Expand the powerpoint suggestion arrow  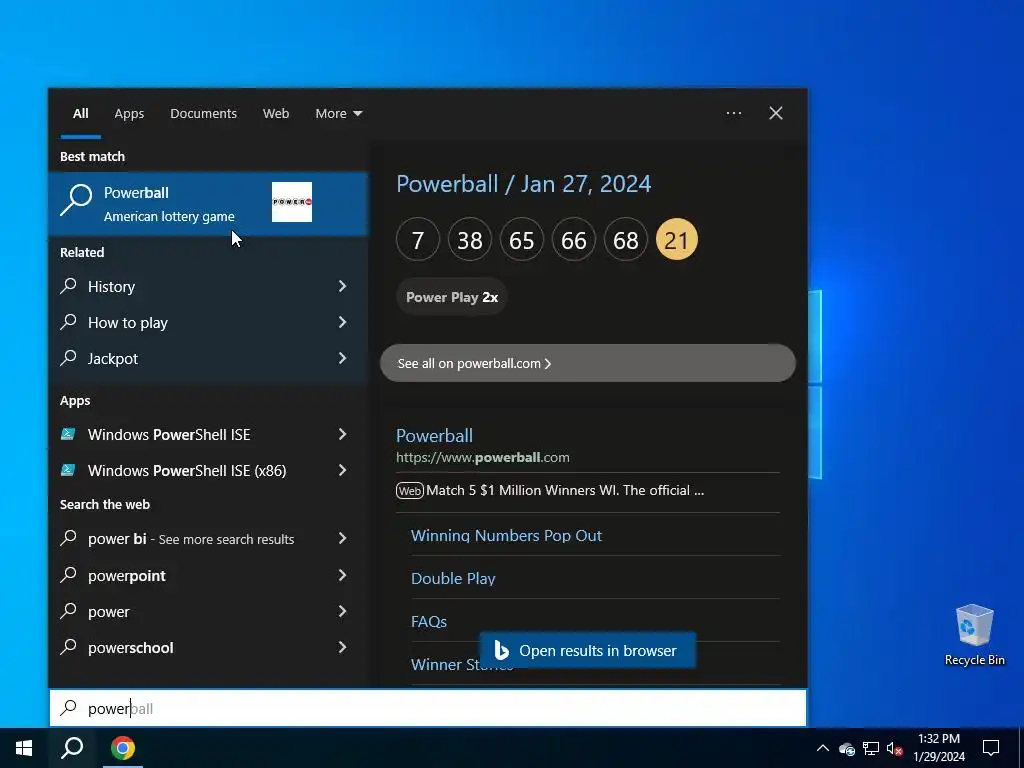click(x=342, y=575)
